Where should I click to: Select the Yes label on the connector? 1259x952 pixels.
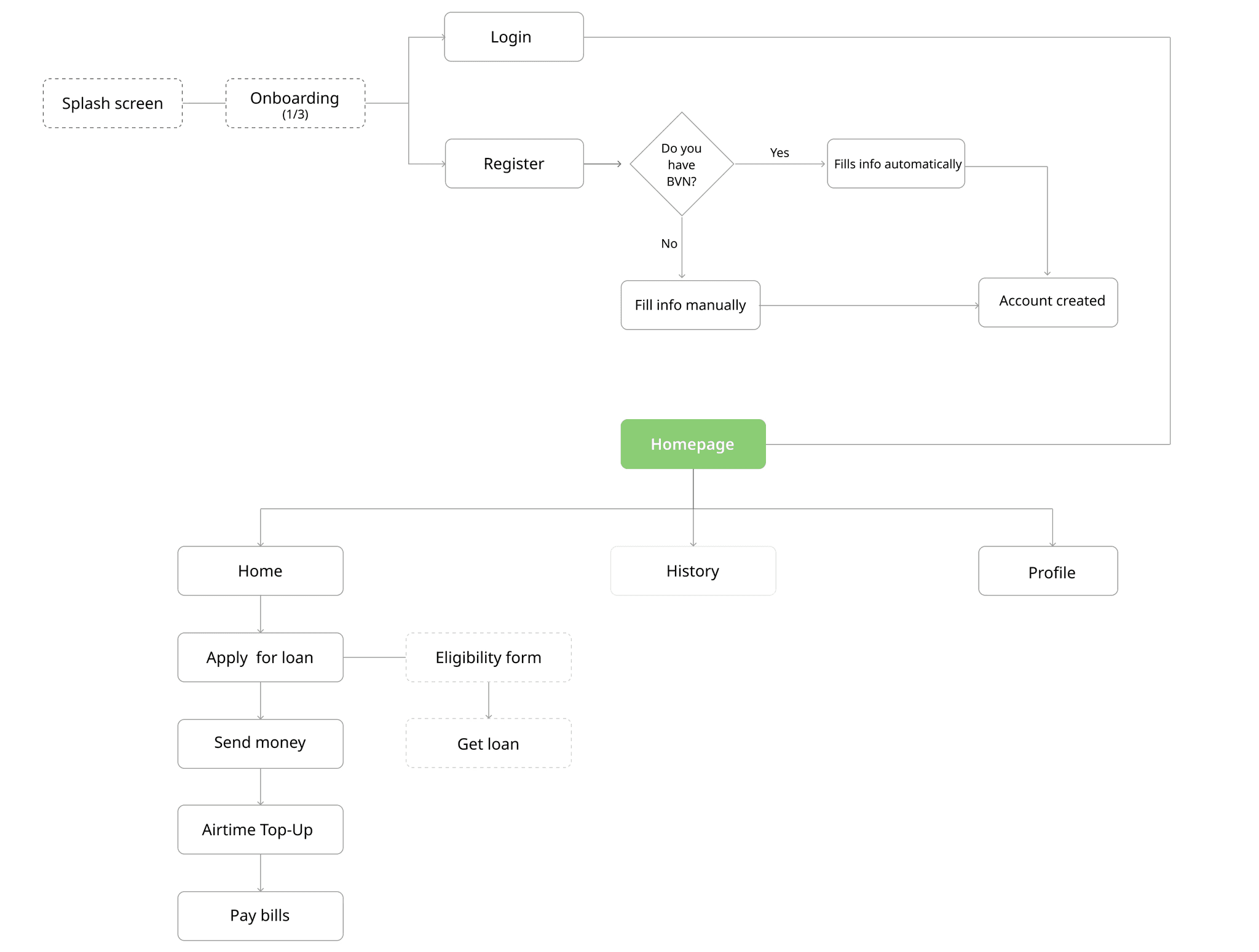[x=779, y=152]
